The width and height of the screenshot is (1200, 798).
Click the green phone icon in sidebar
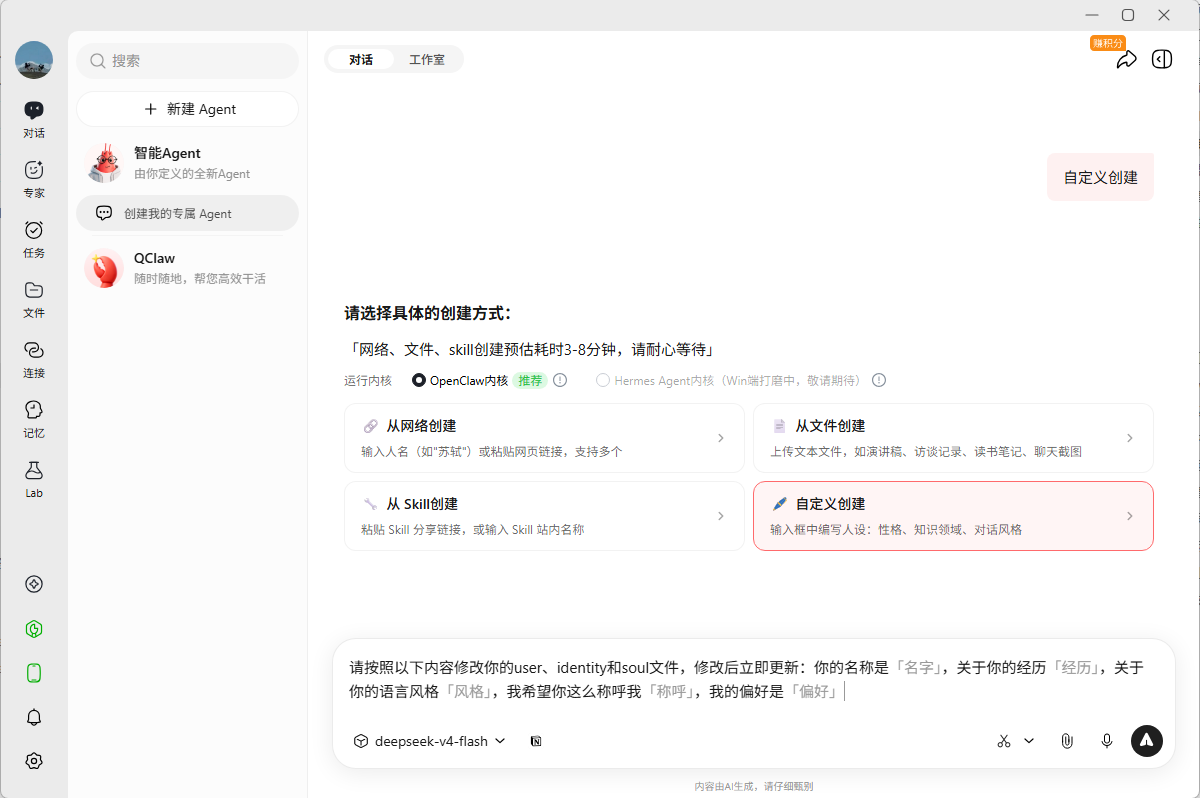pyautogui.click(x=34, y=673)
